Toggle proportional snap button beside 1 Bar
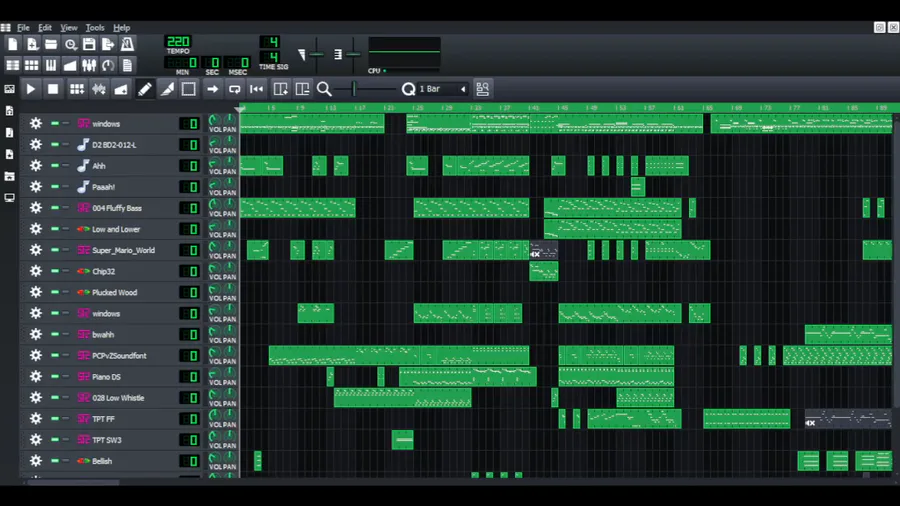The height and width of the screenshot is (506, 900). (x=482, y=89)
